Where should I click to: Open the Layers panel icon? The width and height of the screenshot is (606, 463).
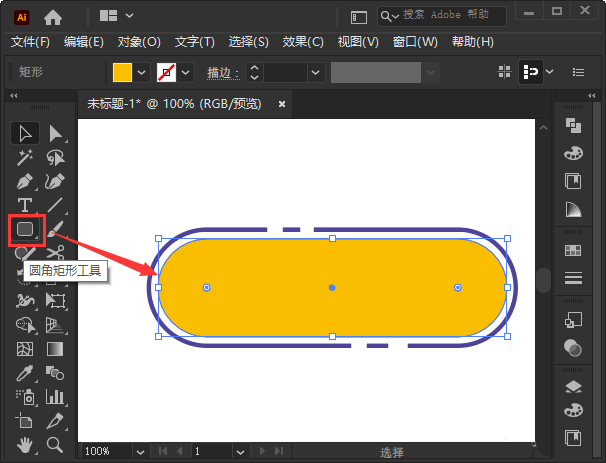[573, 387]
